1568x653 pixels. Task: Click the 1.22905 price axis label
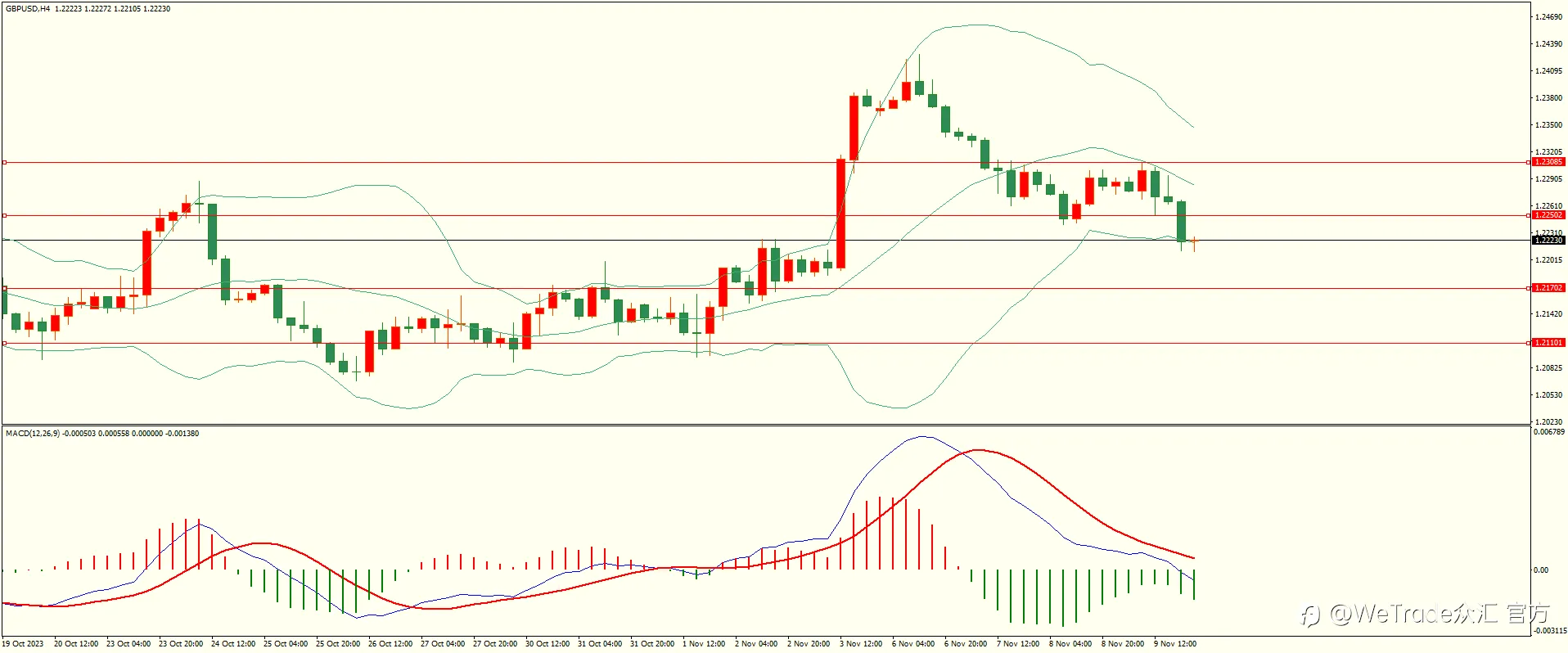pos(1548,178)
